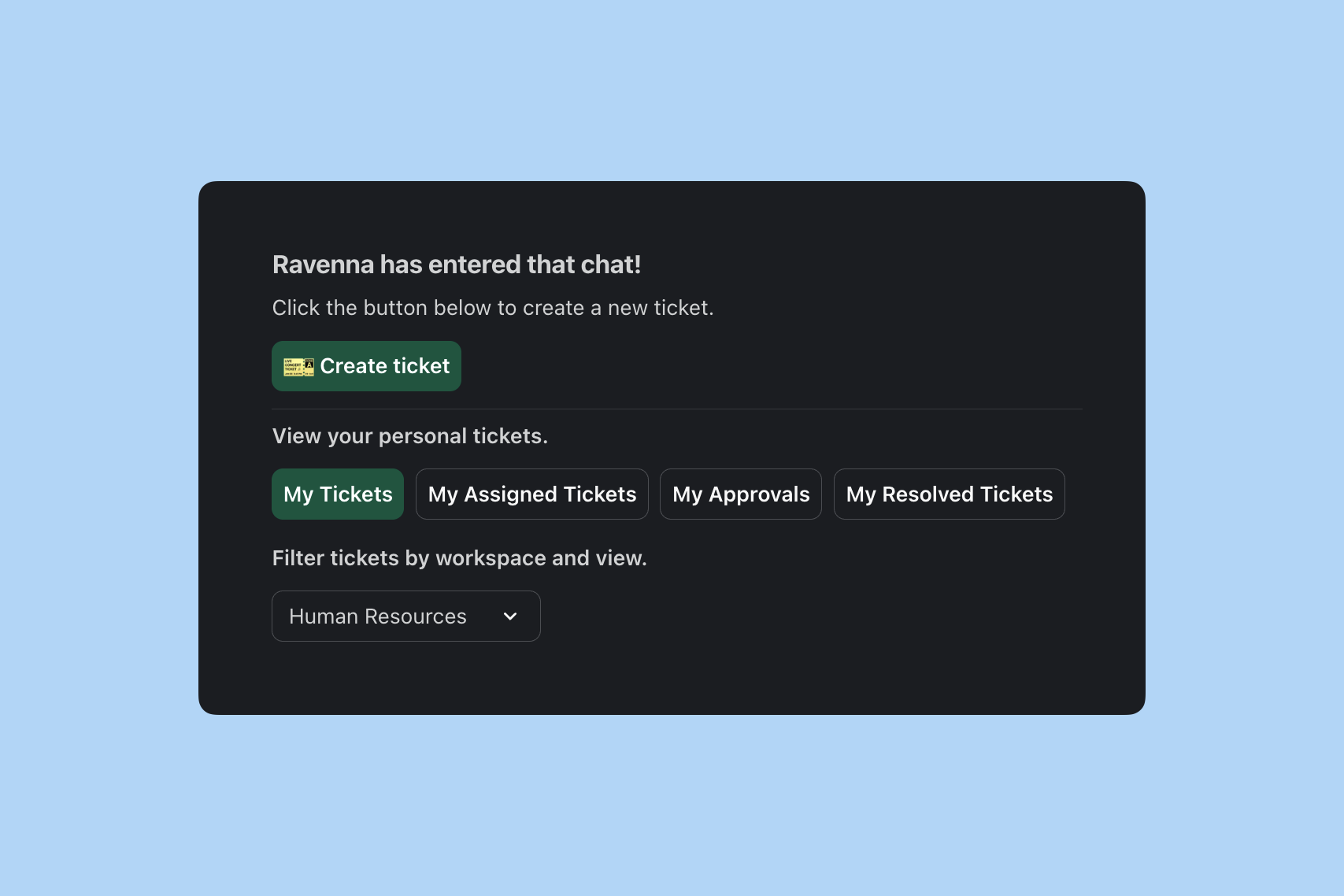The height and width of the screenshot is (896, 1344).
Task: Click the Human Resources label text
Action: 378,616
